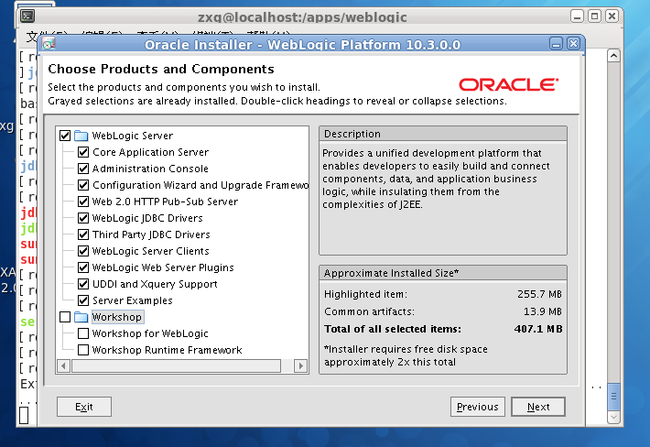Go back with the Previous button
The image size is (650, 447).
pos(478,407)
